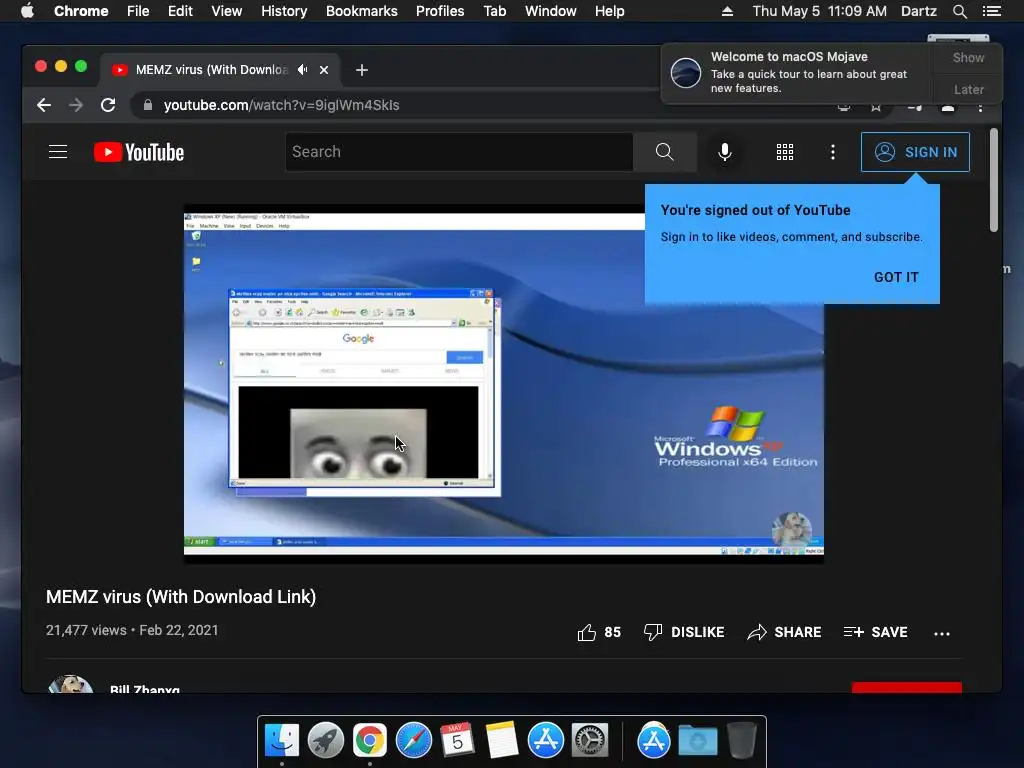Open more actions ellipsis below video
The image size is (1024, 768).
pyautogui.click(x=942, y=633)
